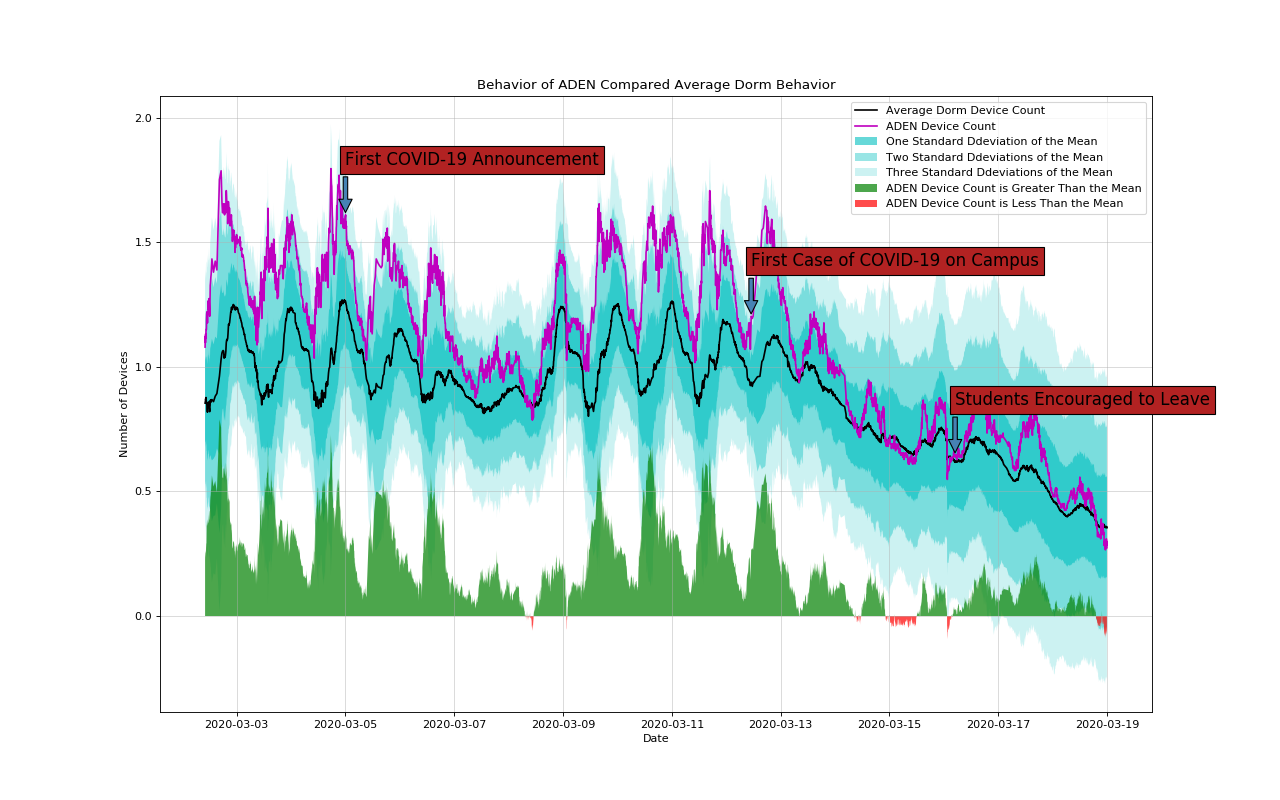This screenshot has height=800, width=1280.
Task: Select the 'Students Encouraged to Leave' annotation label
Action: [x=1082, y=400]
